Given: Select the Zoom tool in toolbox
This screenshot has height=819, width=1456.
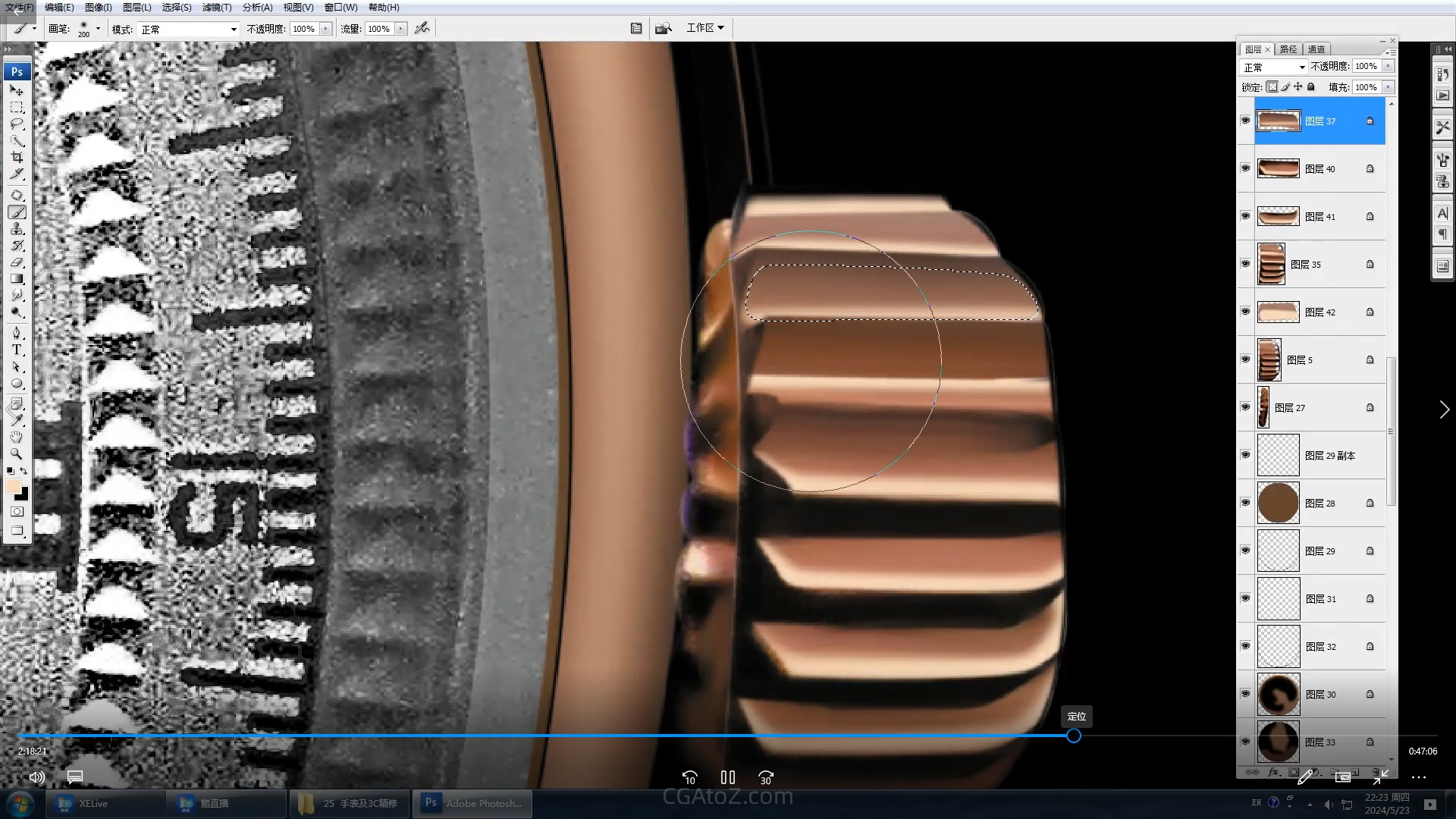Looking at the screenshot, I should tap(17, 453).
